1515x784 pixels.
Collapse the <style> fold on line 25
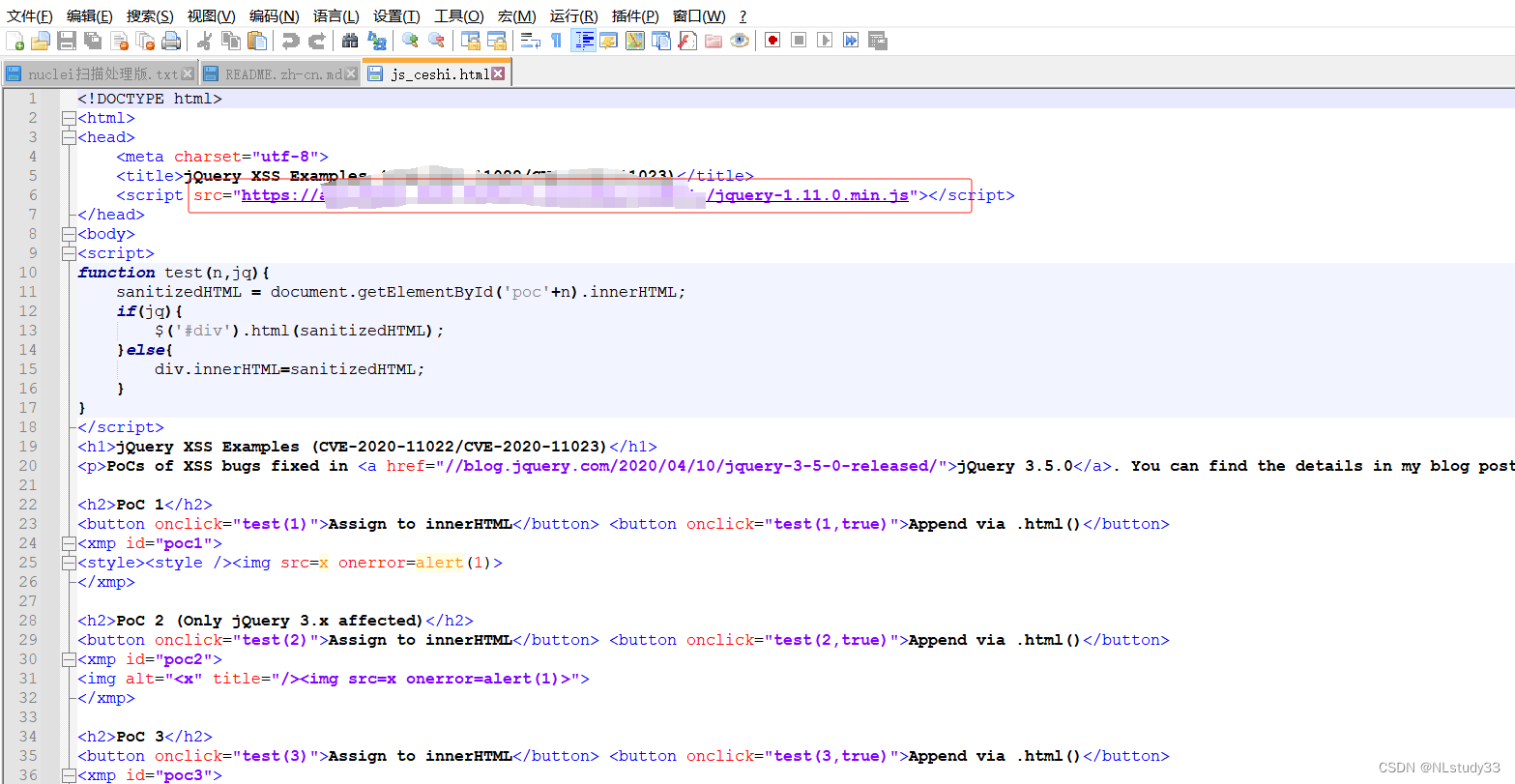(68, 563)
